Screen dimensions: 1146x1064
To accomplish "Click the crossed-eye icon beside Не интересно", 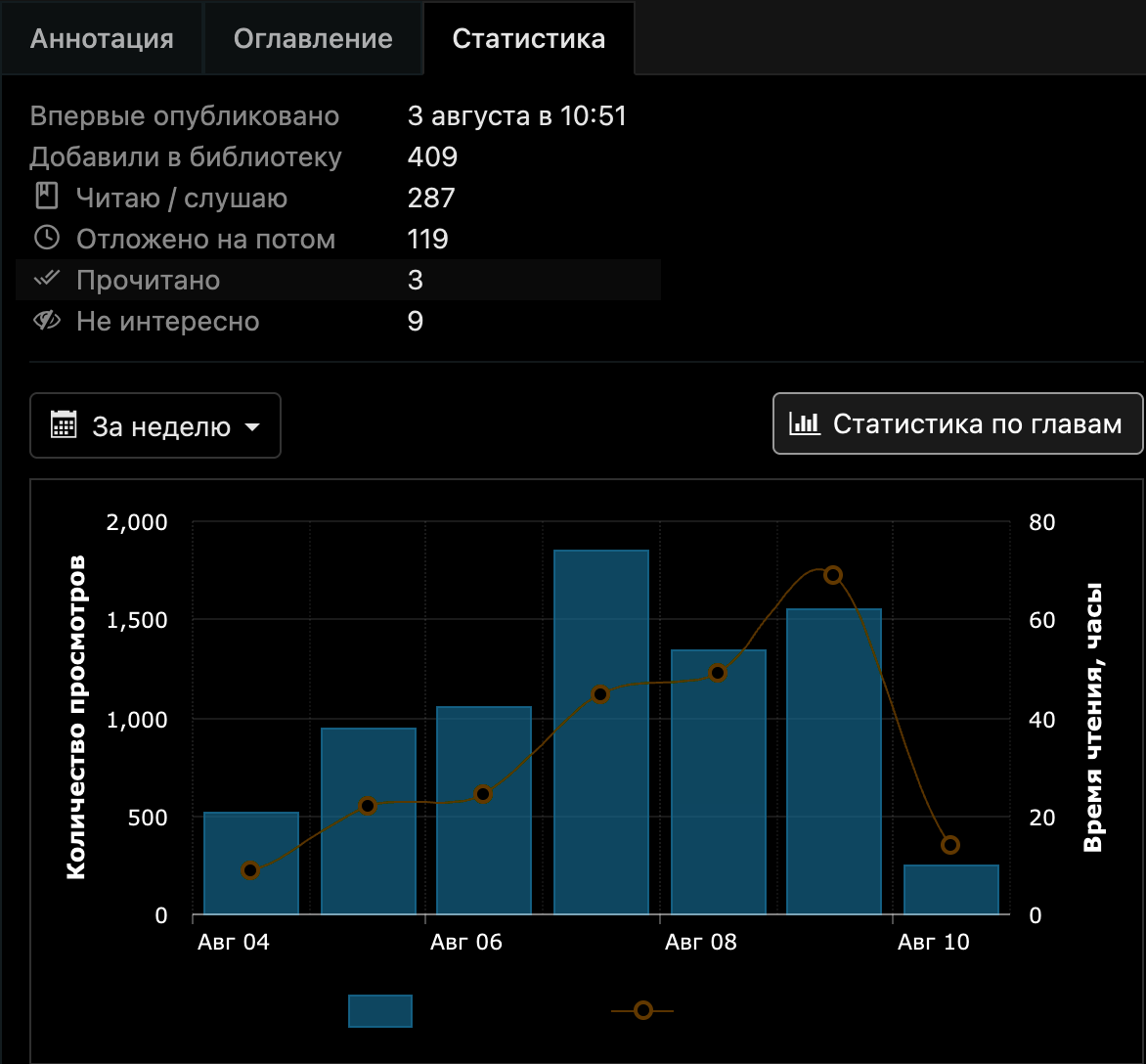I will 47,320.
